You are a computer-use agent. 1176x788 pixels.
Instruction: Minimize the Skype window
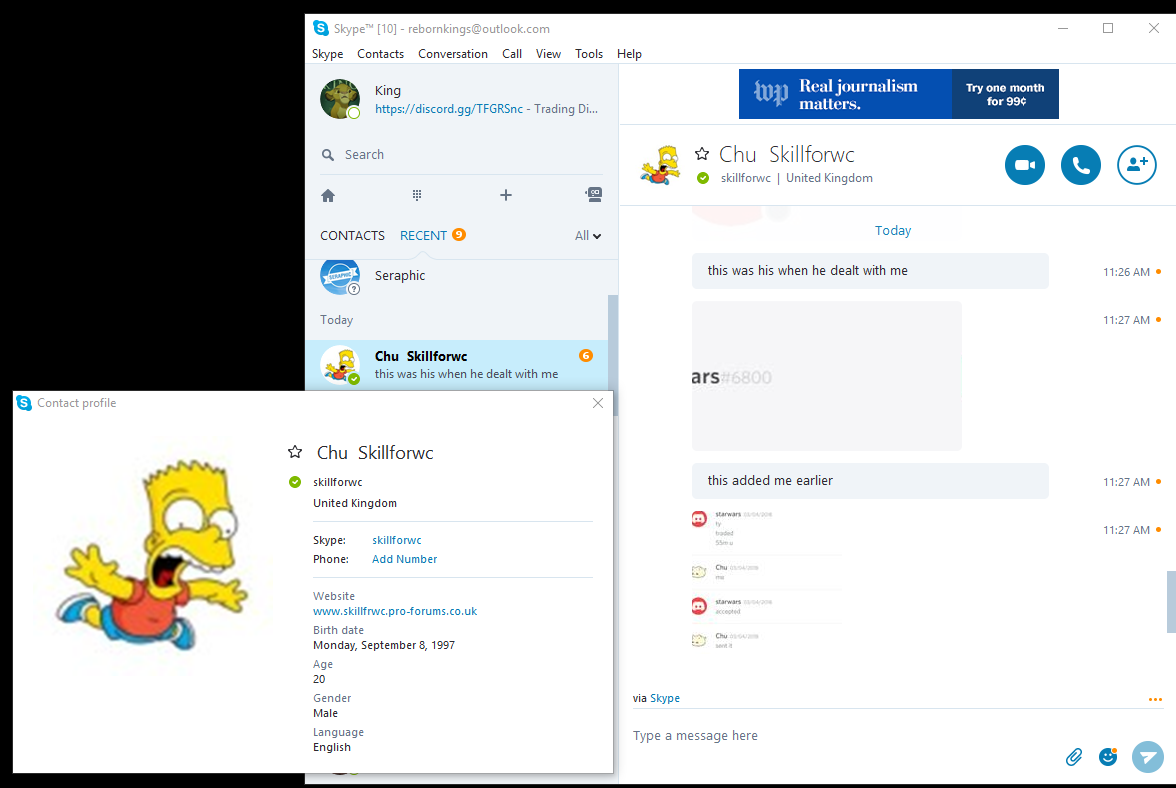pyautogui.click(x=1063, y=28)
